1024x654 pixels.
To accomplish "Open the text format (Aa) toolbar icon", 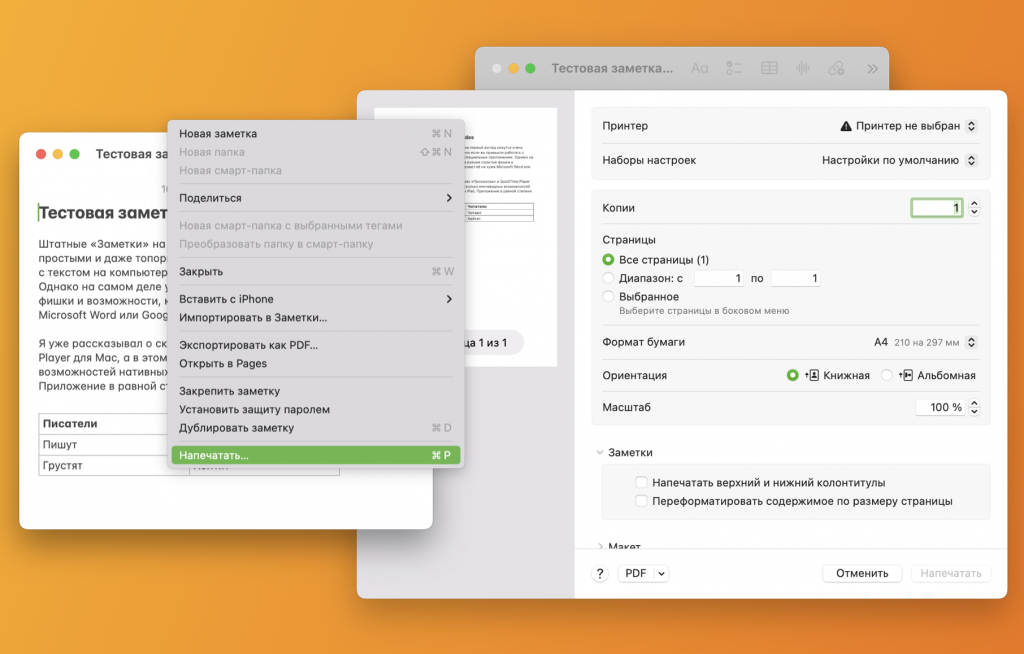I will pos(700,69).
